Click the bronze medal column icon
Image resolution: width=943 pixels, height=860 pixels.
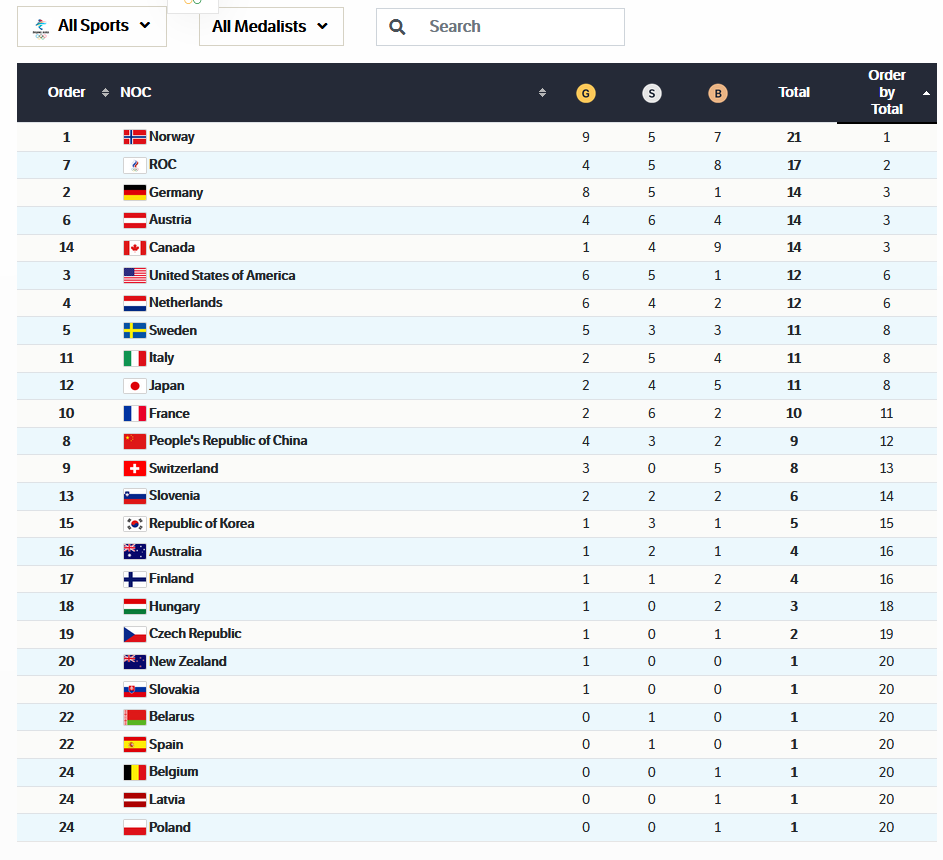pyautogui.click(x=717, y=93)
